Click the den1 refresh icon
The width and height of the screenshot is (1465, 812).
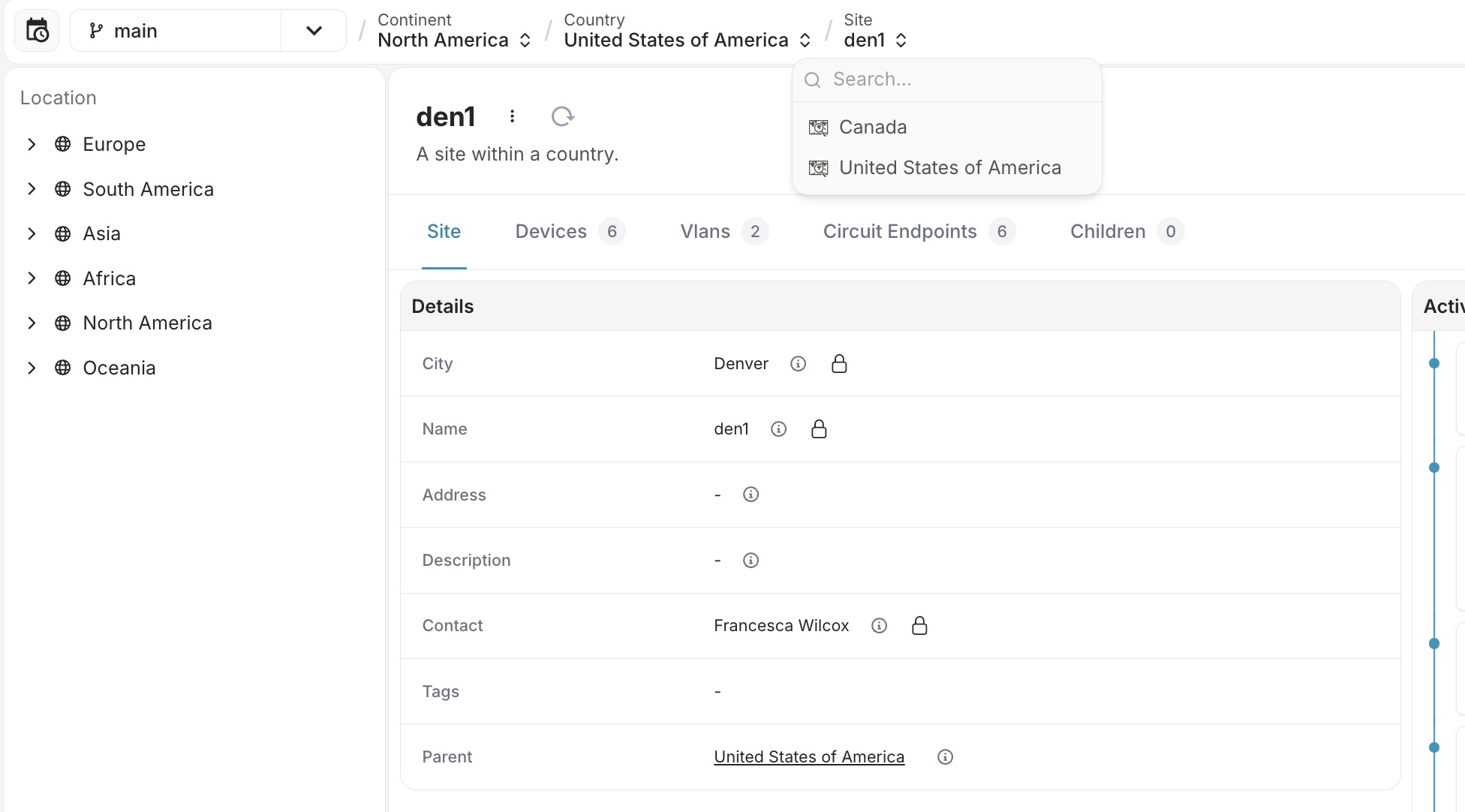point(562,116)
